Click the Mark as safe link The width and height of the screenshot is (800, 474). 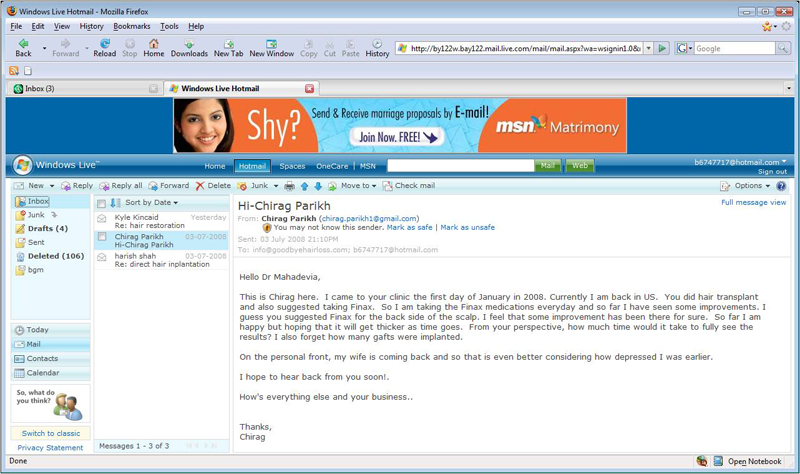click(x=410, y=227)
